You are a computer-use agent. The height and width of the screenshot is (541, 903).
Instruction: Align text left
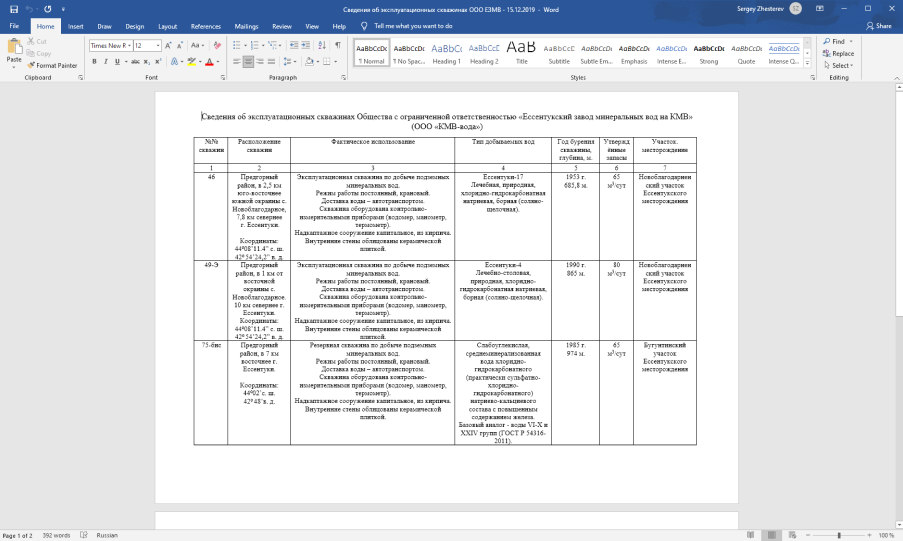click(237, 62)
